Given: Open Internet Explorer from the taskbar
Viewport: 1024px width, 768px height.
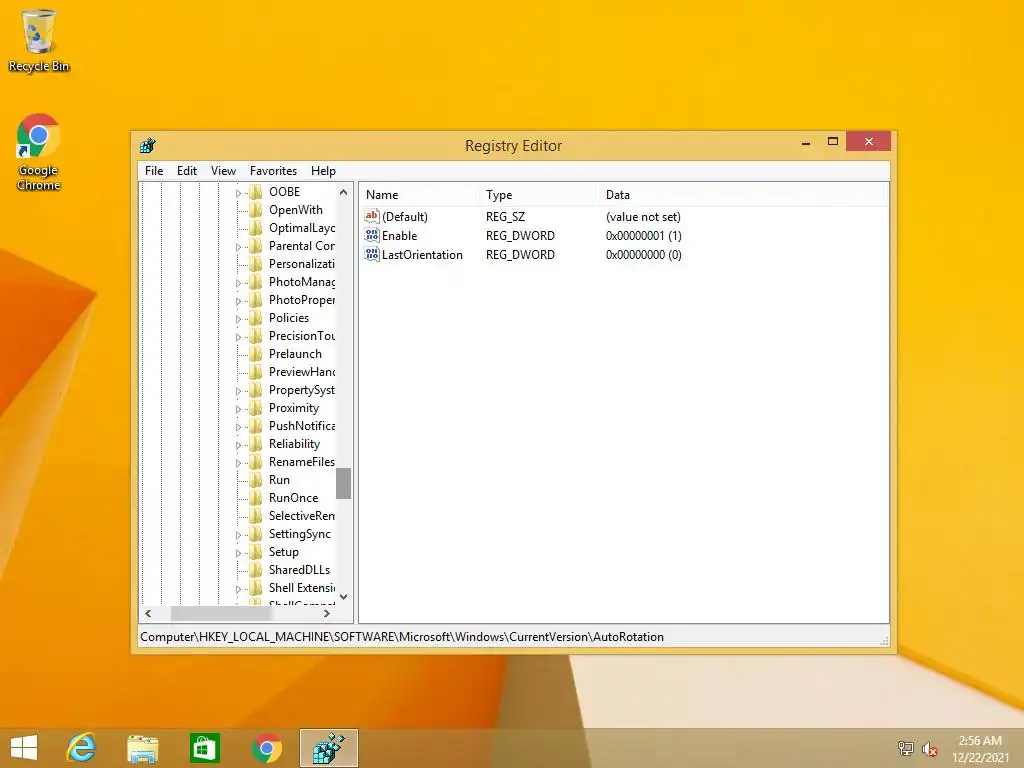Looking at the screenshot, I should (x=82, y=748).
